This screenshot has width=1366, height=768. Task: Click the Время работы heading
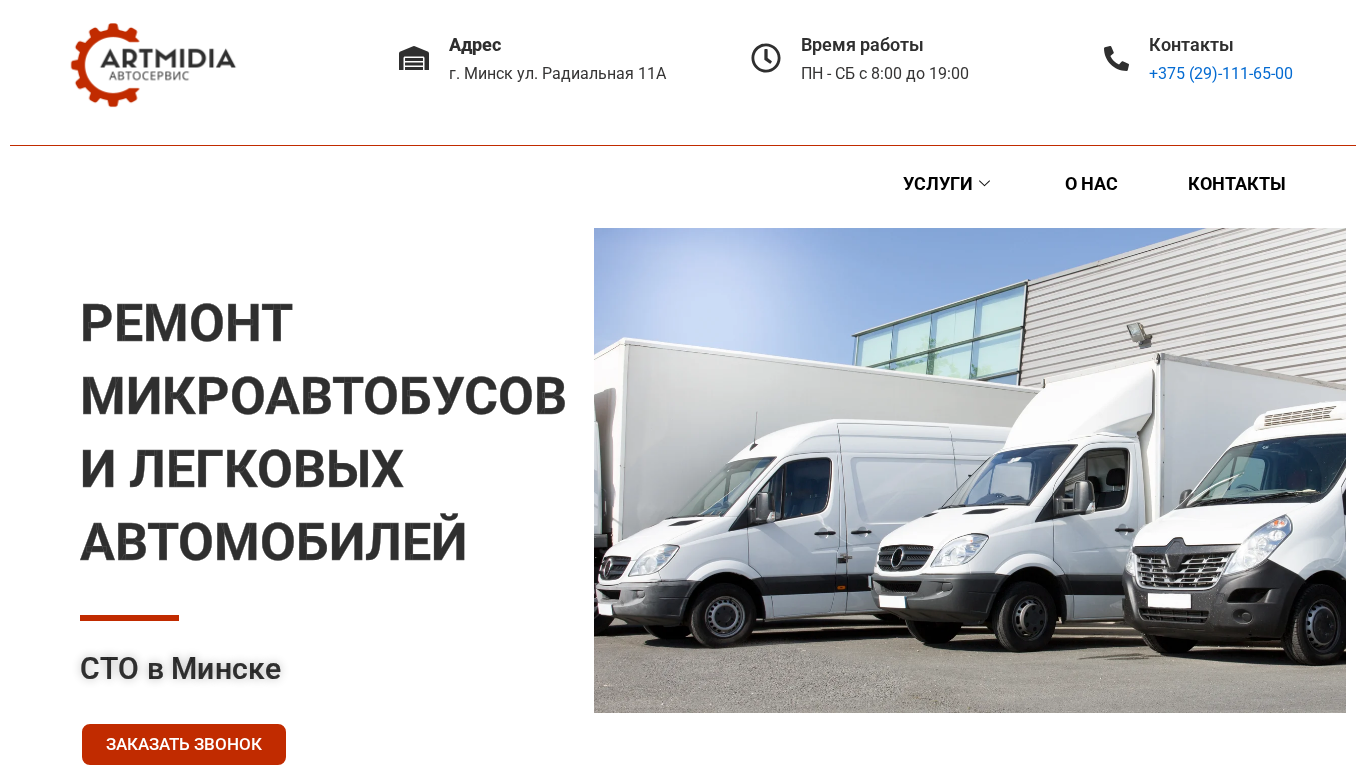pos(862,45)
